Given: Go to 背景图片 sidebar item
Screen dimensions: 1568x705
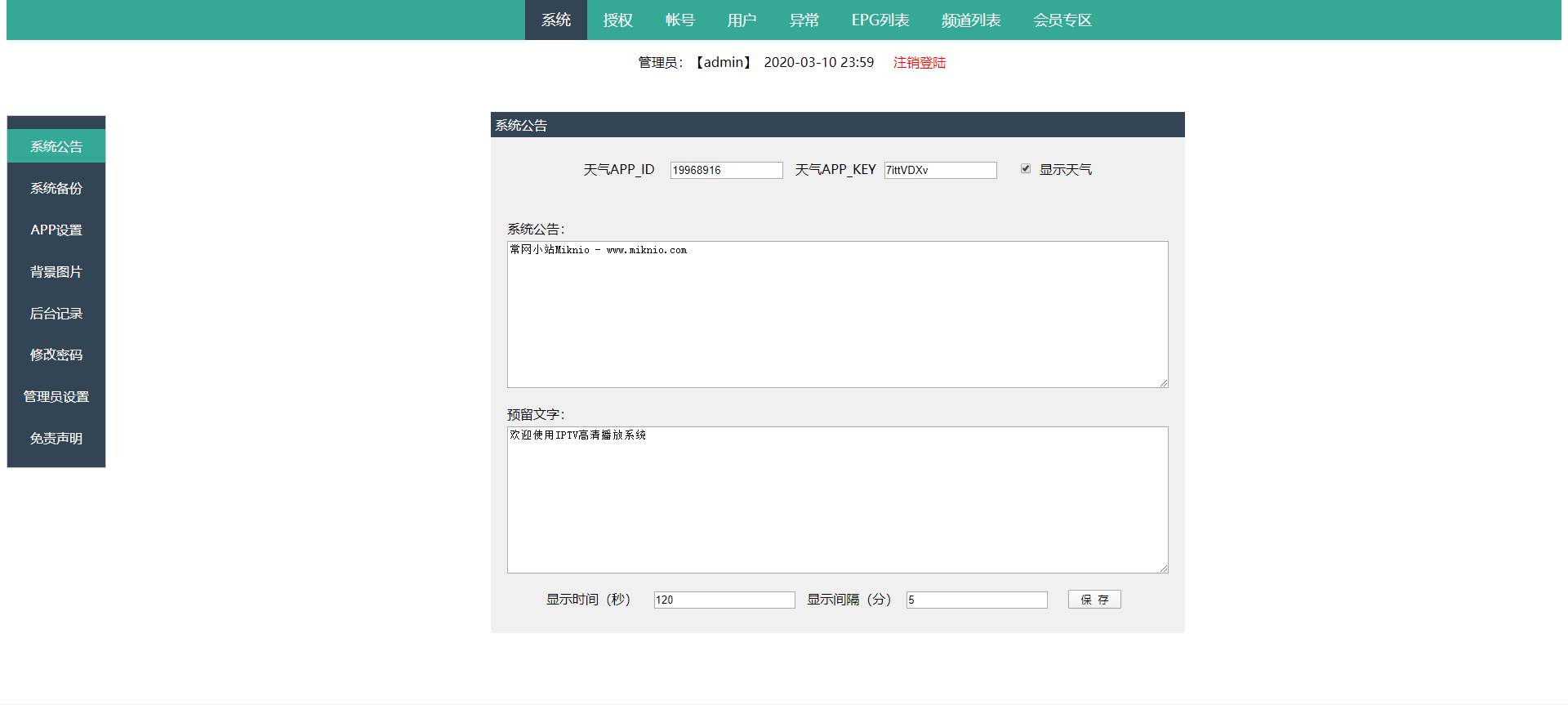Looking at the screenshot, I should [56, 271].
